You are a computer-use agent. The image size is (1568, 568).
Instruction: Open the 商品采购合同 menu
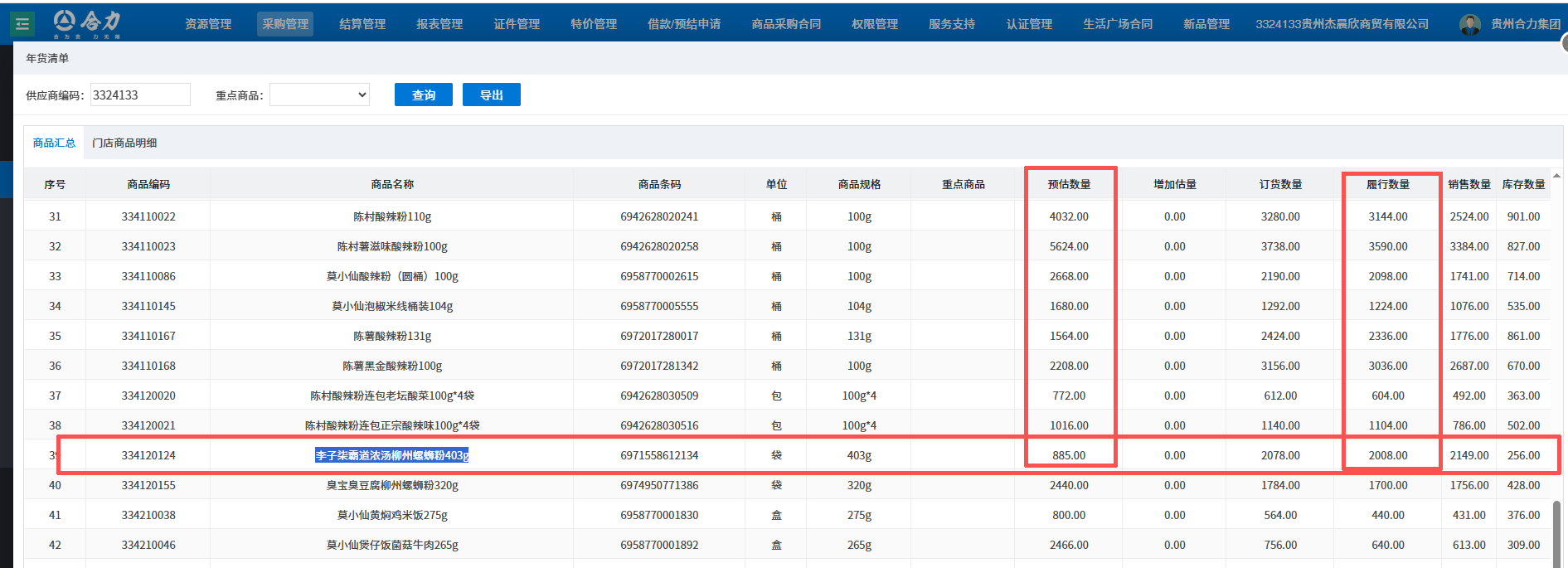pos(786,24)
